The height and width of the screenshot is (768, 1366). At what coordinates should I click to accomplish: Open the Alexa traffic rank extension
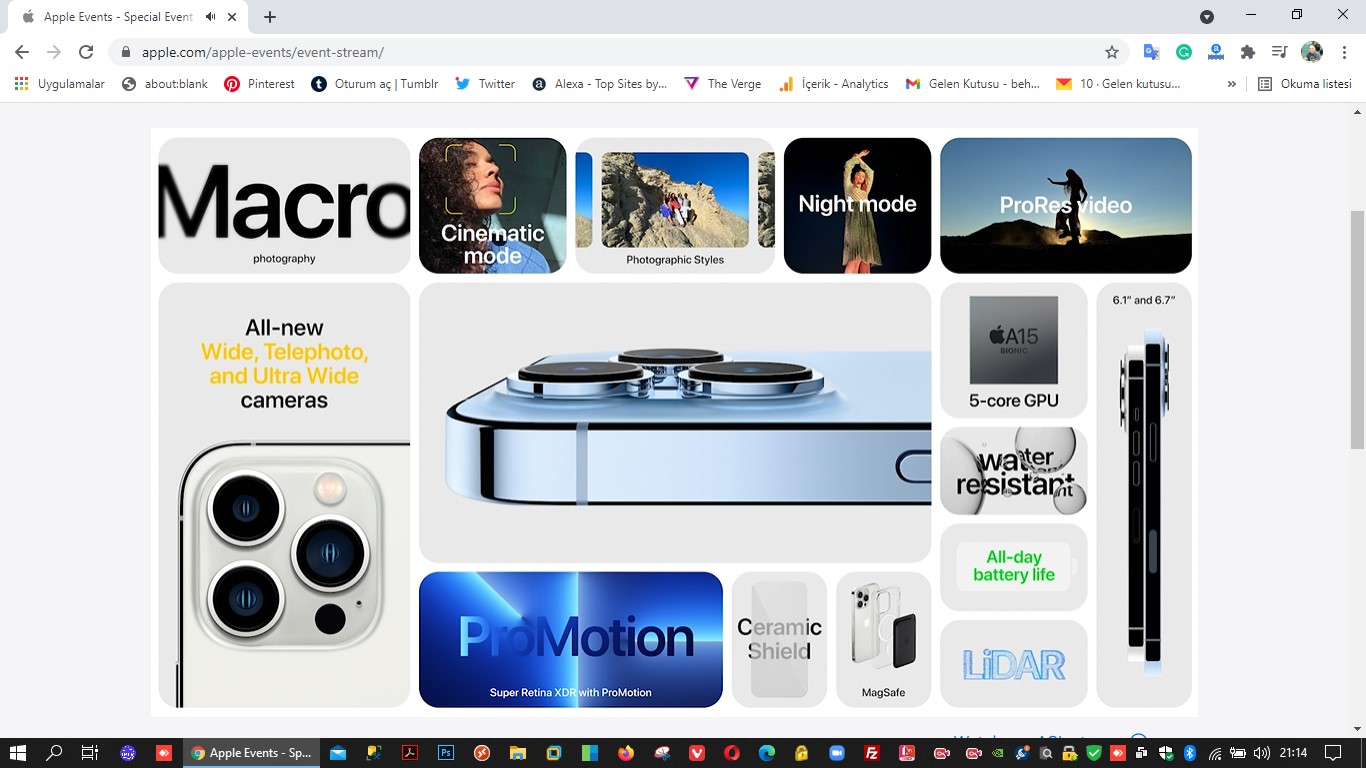pyautogui.click(x=1216, y=52)
